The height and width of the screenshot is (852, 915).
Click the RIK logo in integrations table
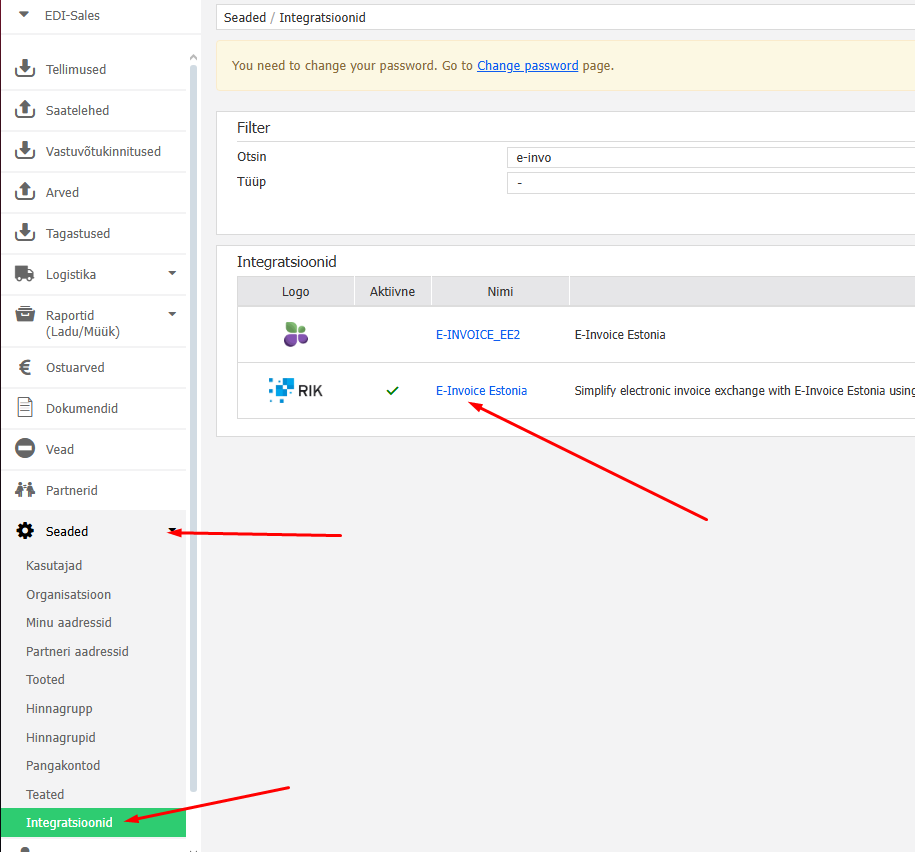(x=296, y=390)
